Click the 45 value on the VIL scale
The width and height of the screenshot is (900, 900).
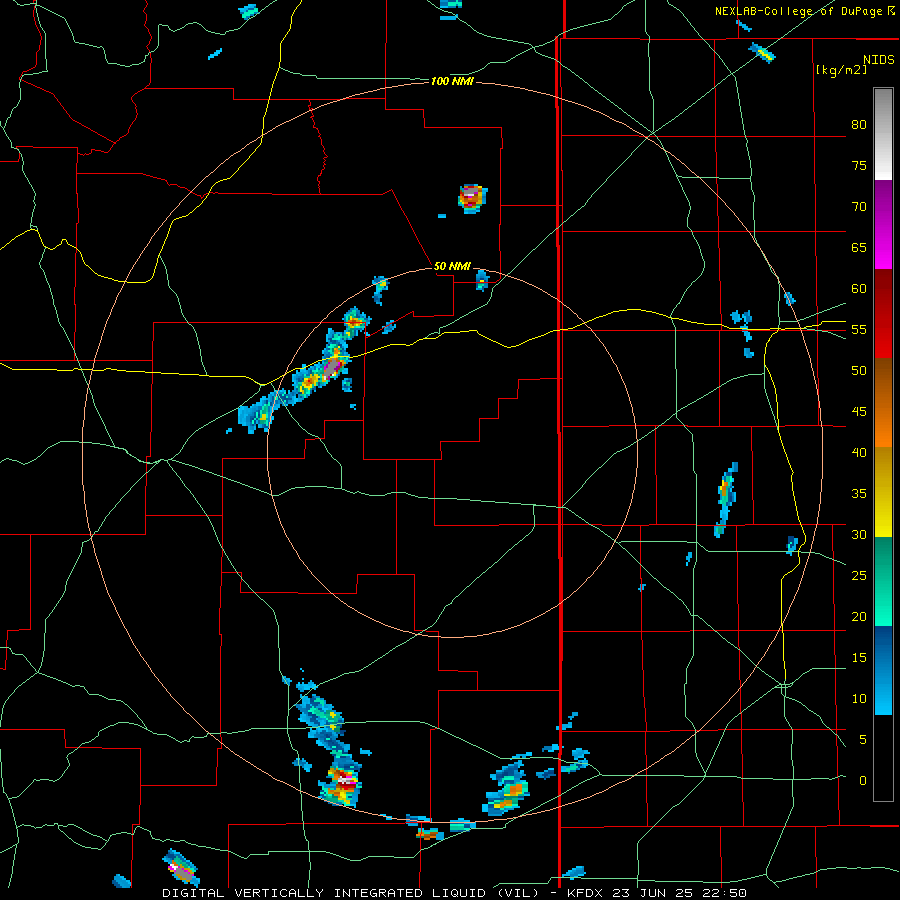coord(859,412)
